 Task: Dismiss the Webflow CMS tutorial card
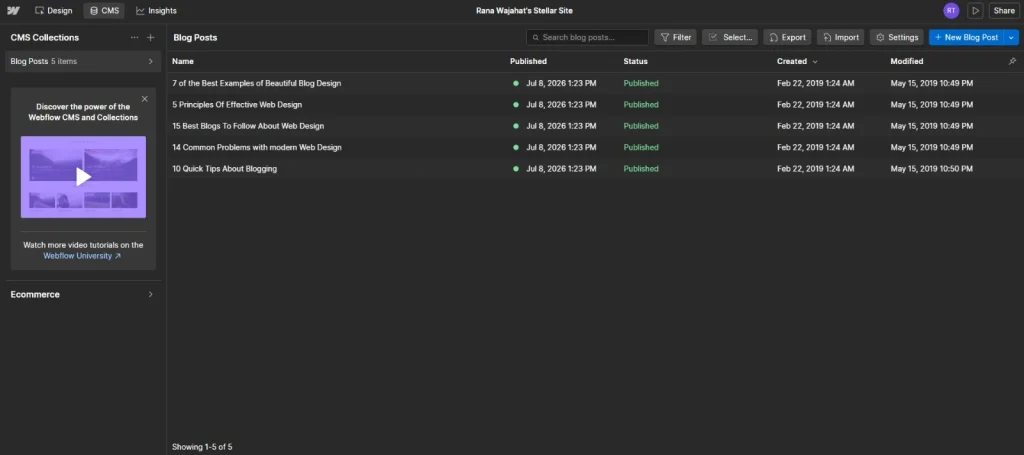pyautogui.click(x=145, y=99)
